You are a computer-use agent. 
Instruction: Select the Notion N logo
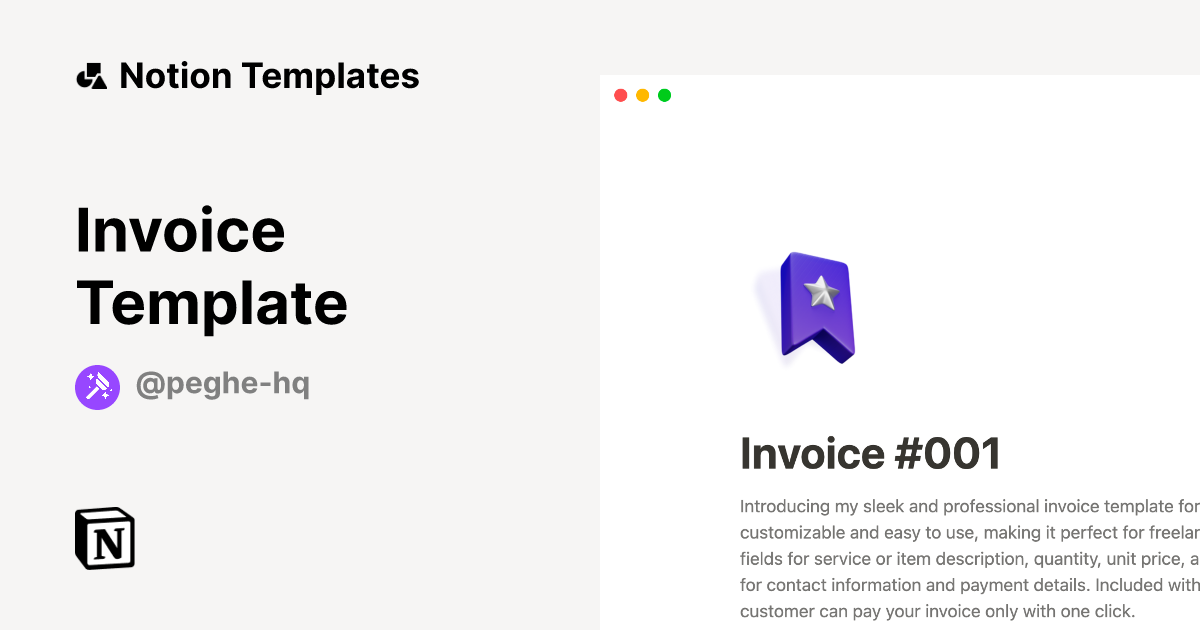tap(104, 538)
